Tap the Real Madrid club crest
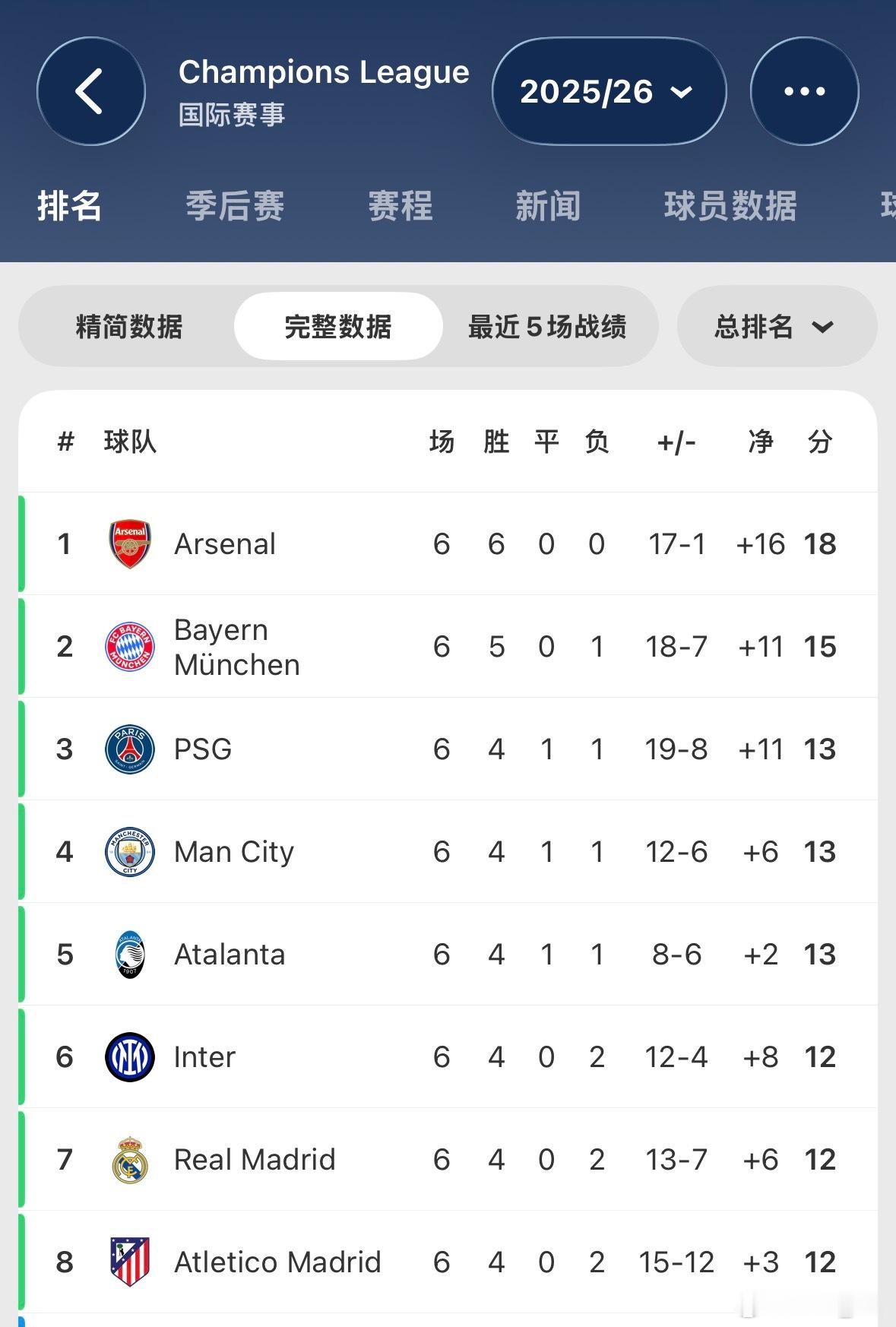 click(x=130, y=1160)
